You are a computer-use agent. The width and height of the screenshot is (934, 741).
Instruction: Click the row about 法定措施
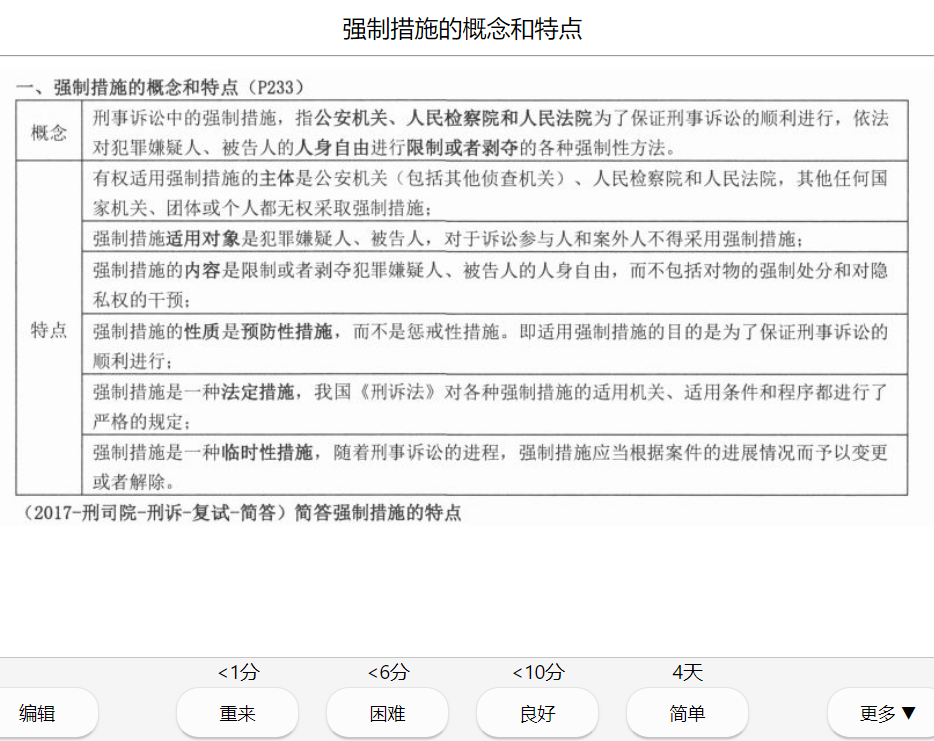pyautogui.click(x=494, y=406)
